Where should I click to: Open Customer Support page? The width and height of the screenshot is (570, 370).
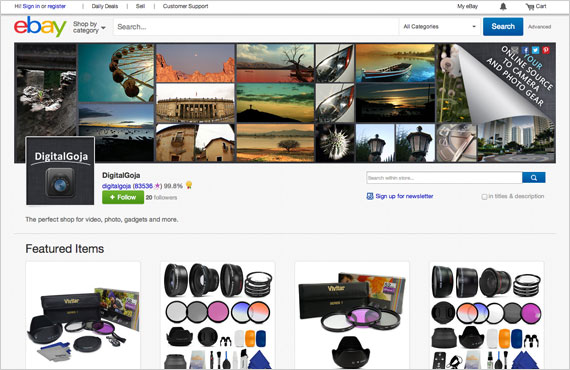[185, 6]
